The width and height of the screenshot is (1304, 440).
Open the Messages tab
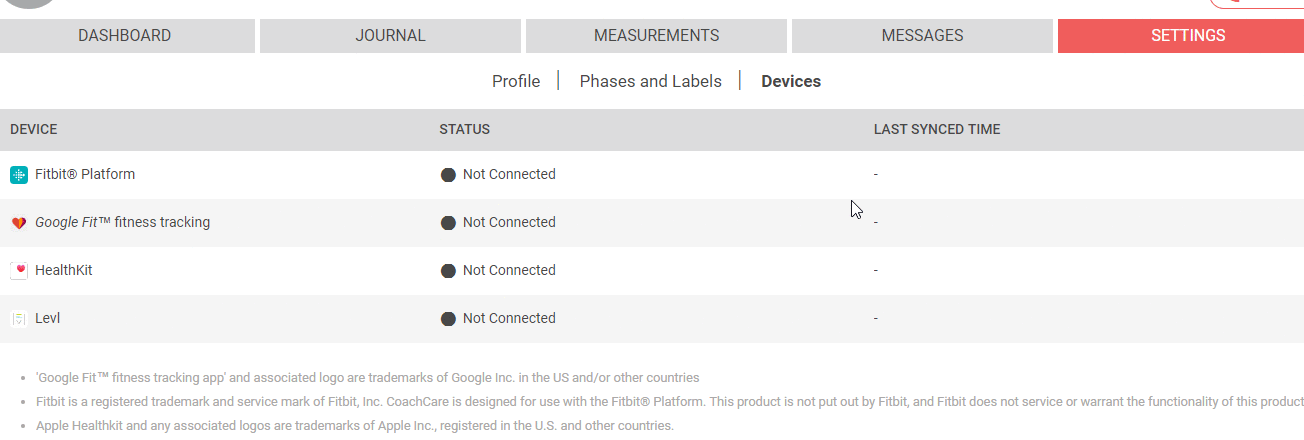click(x=922, y=36)
